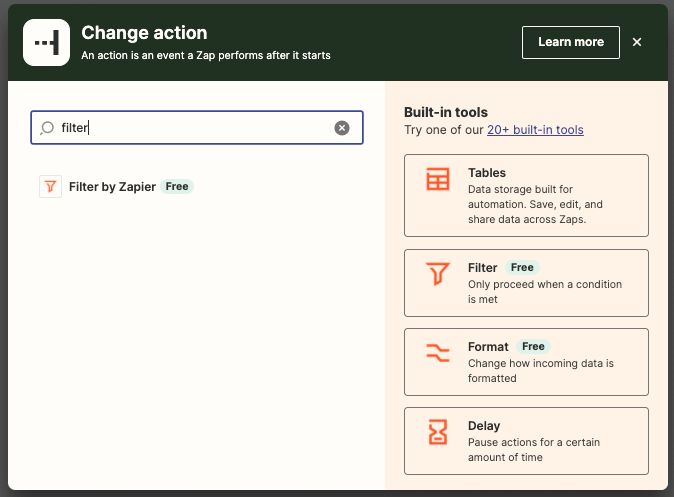Click the Free badge beside Filter by Zapier
This screenshot has width=674, height=497.
pos(177,187)
